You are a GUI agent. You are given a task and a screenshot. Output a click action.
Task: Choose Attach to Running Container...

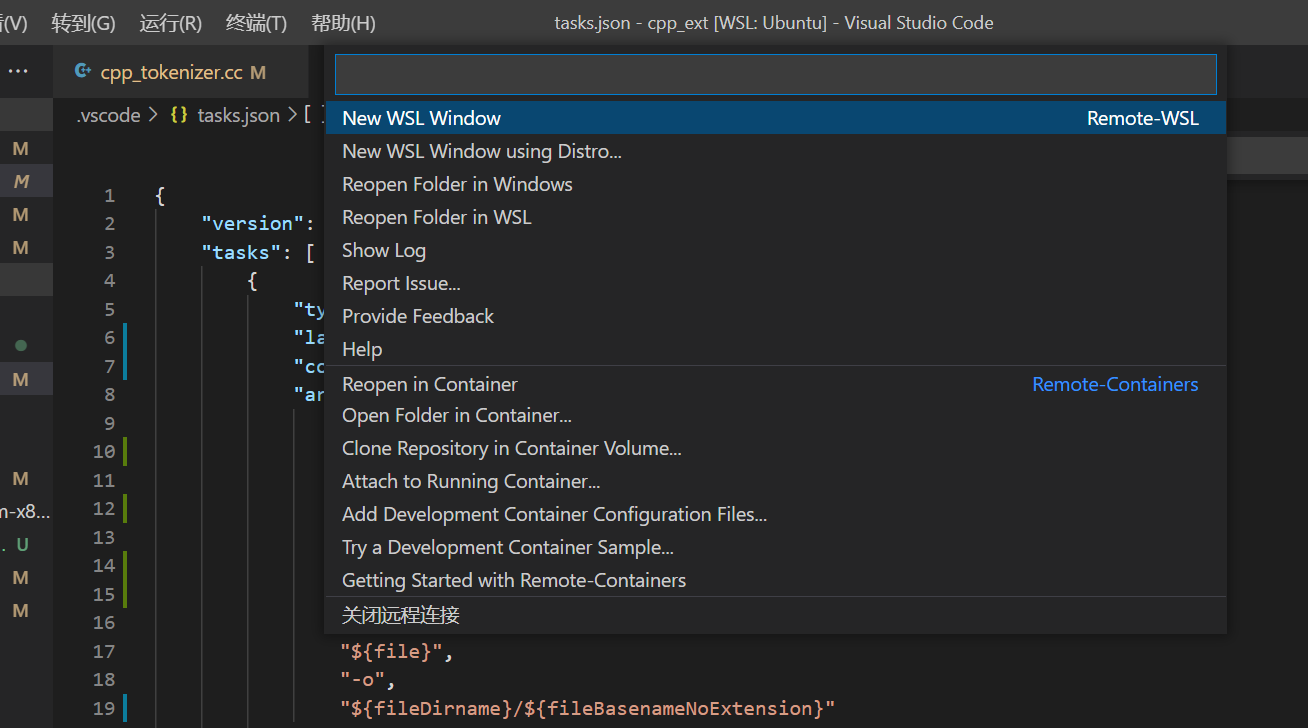point(471,481)
